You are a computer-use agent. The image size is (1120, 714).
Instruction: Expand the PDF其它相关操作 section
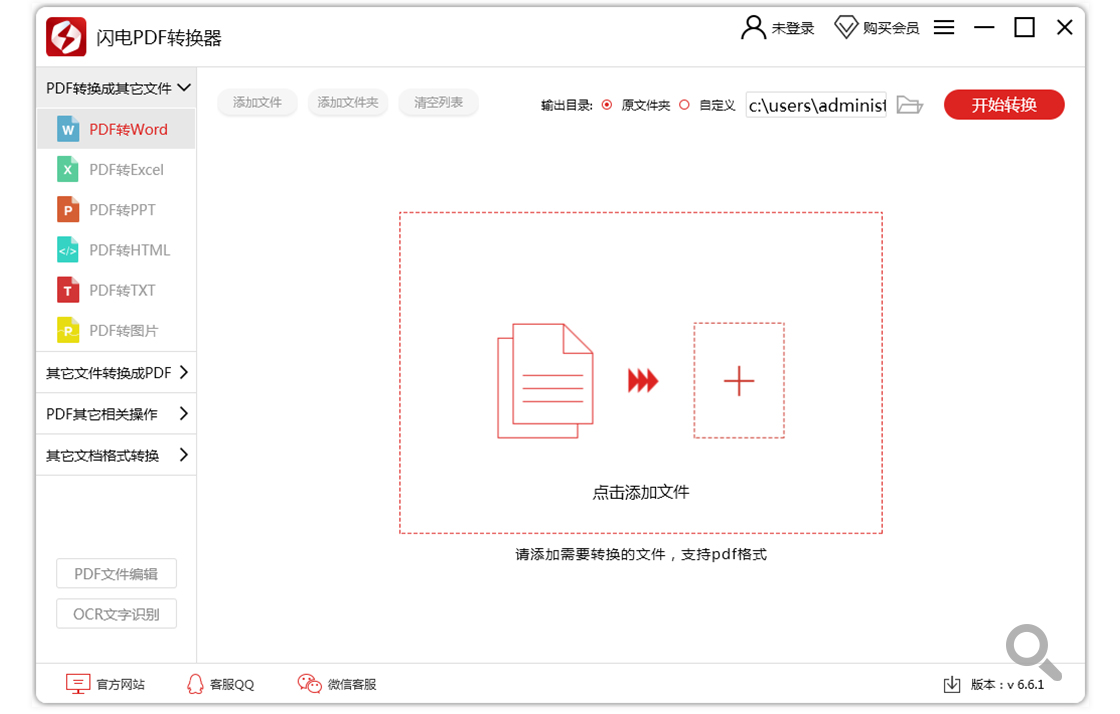click(116, 414)
